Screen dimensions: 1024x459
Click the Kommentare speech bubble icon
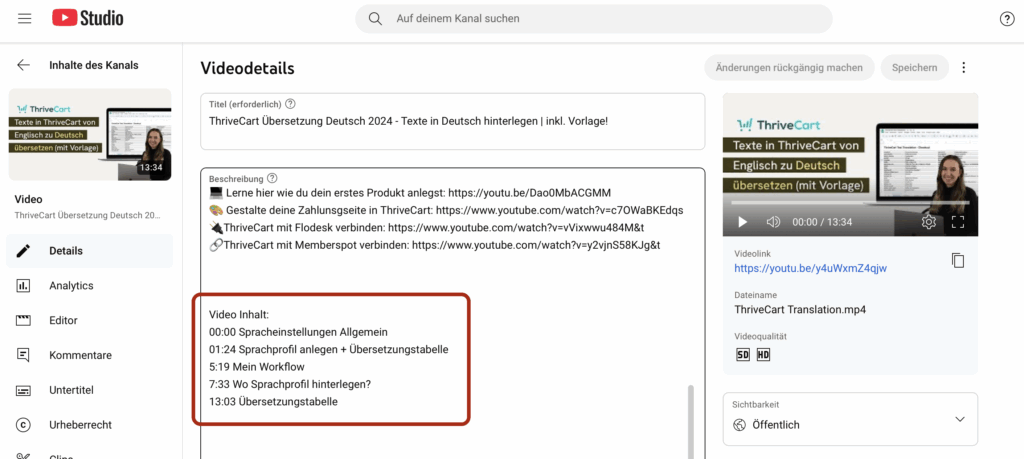[x=23, y=355]
